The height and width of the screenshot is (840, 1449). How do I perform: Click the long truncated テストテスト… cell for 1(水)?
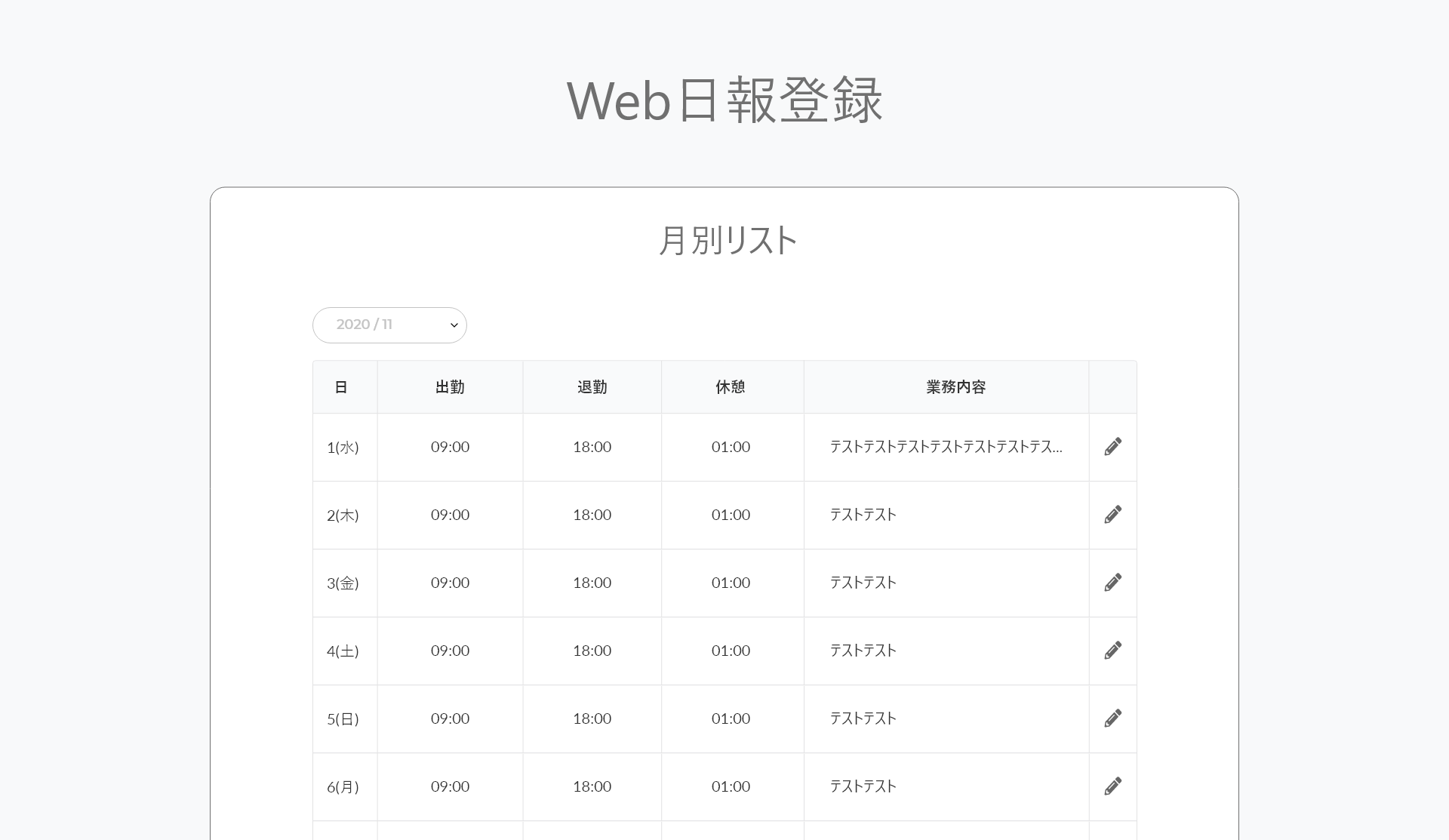point(946,447)
